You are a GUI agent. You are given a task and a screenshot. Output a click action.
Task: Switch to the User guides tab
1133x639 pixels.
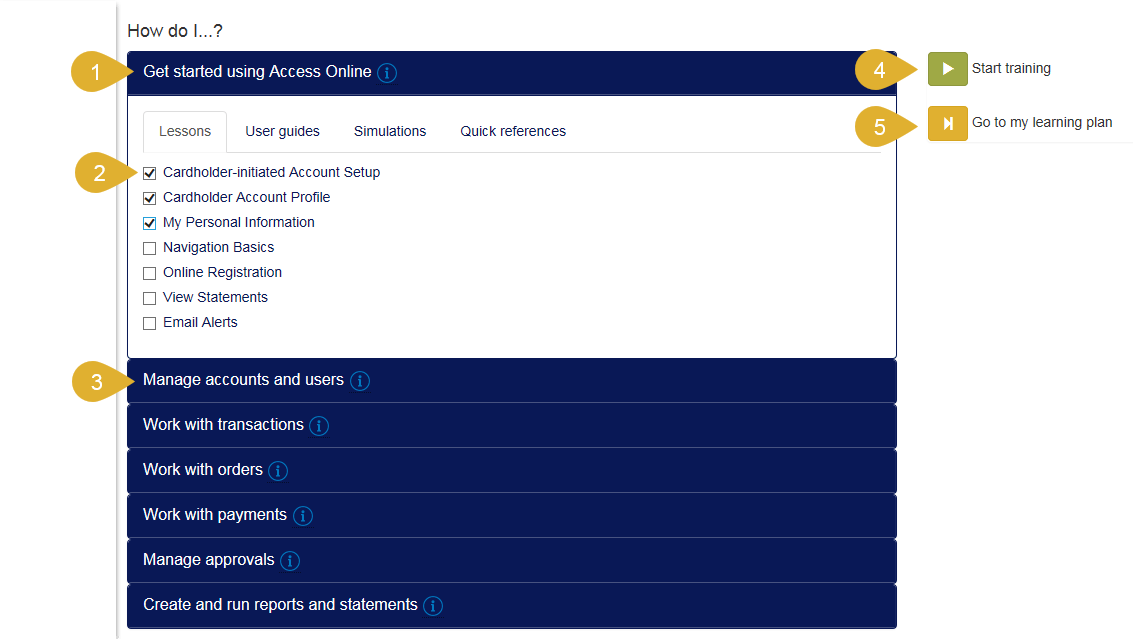point(282,131)
